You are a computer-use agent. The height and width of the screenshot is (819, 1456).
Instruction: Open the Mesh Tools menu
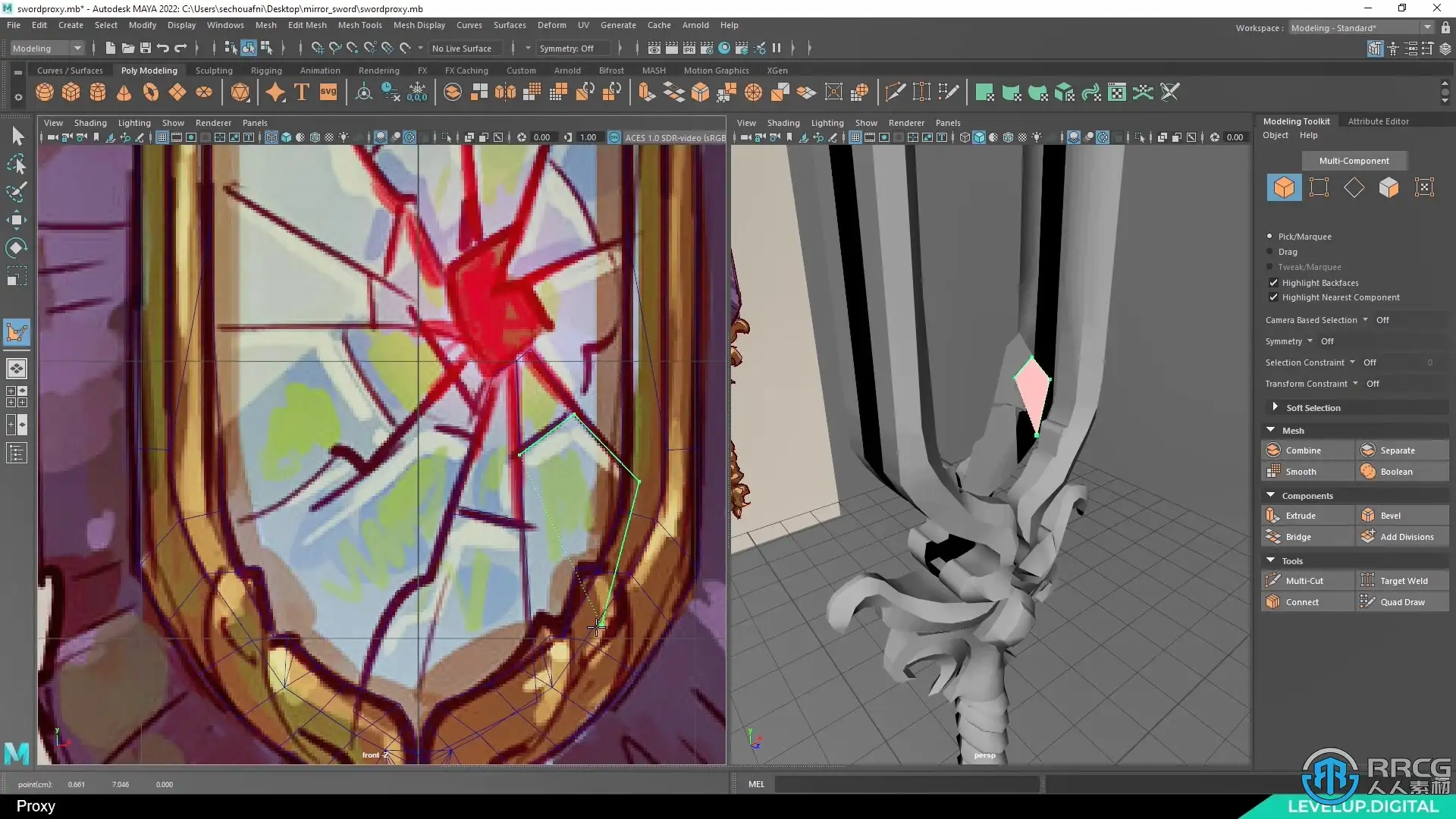click(359, 25)
